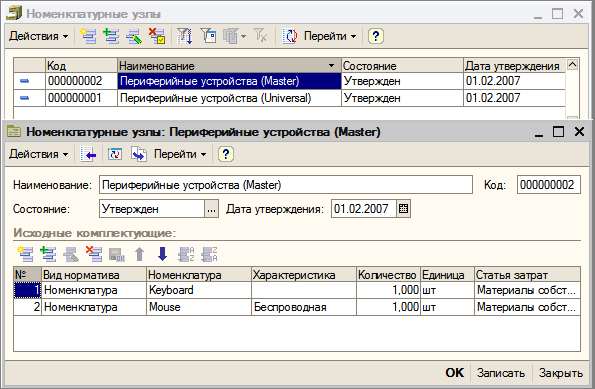The width and height of the screenshot is (595, 389).
Task: Select code cell 000000001
Action: 81,98
